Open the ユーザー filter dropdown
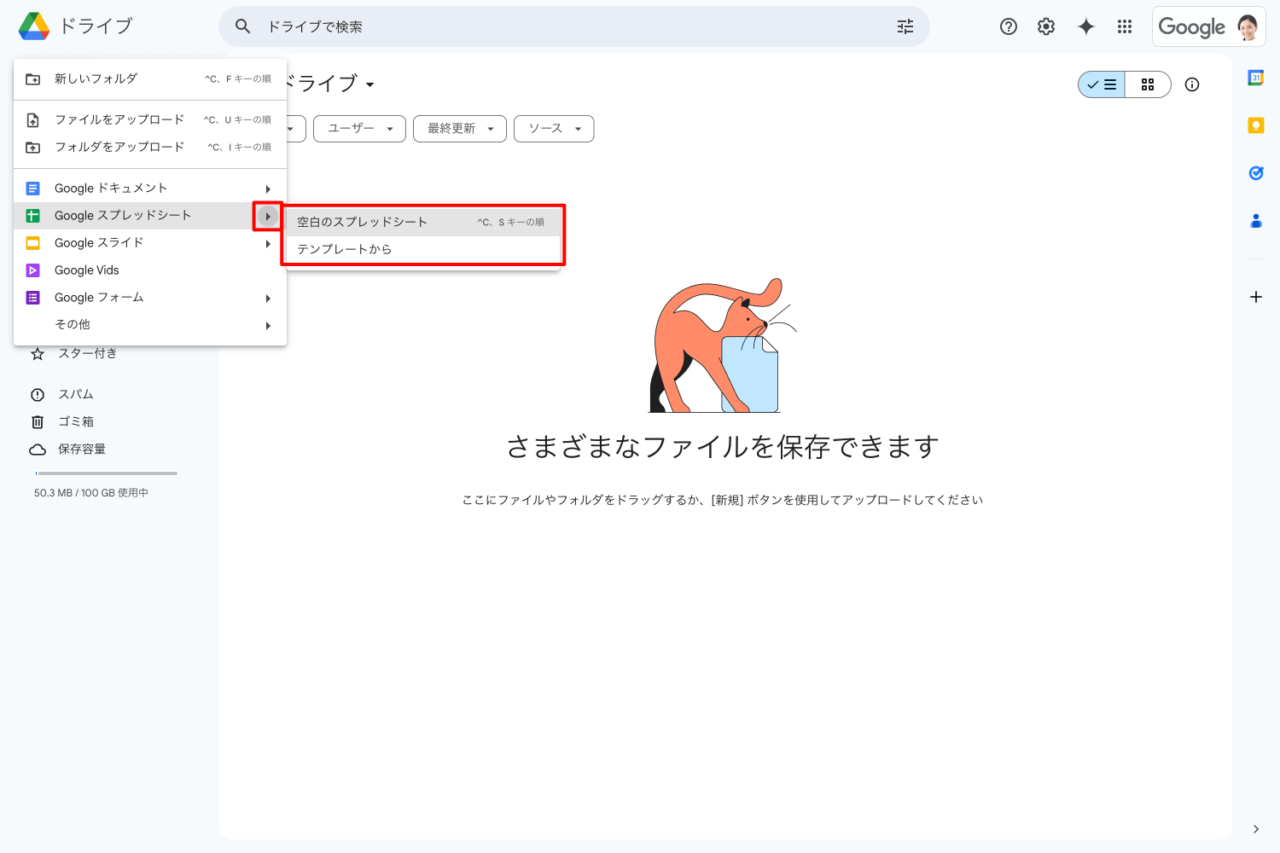The height and width of the screenshot is (853, 1280). pos(359,129)
